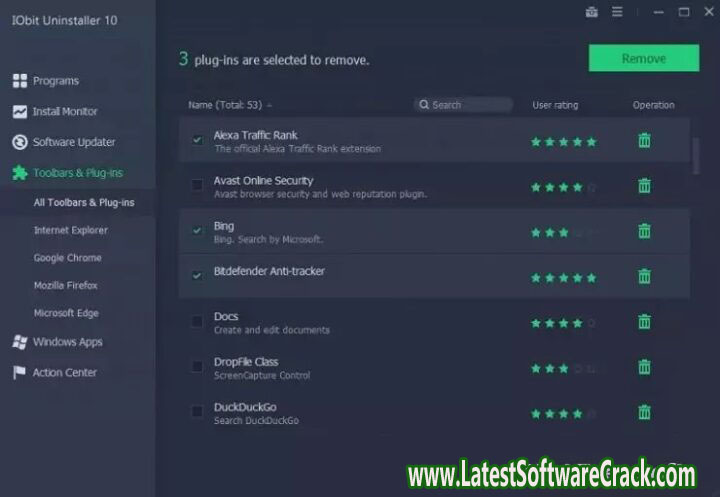Delete Alexa Traffic Rank with trash icon
720x497 pixels.
[644, 140]
